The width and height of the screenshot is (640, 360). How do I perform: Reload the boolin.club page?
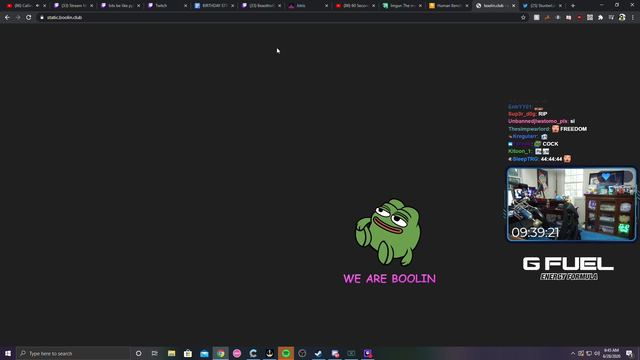[x=29, y=18]
